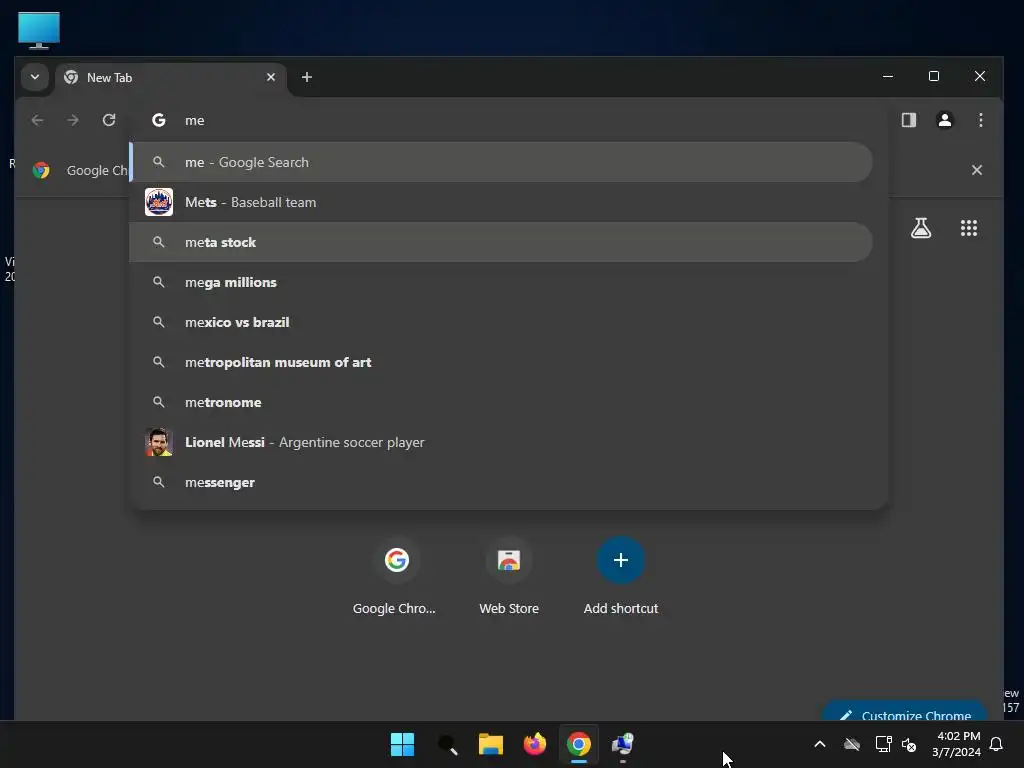Minimize the Chrome window
The image size is (1024, 768).
click(888, 76)
